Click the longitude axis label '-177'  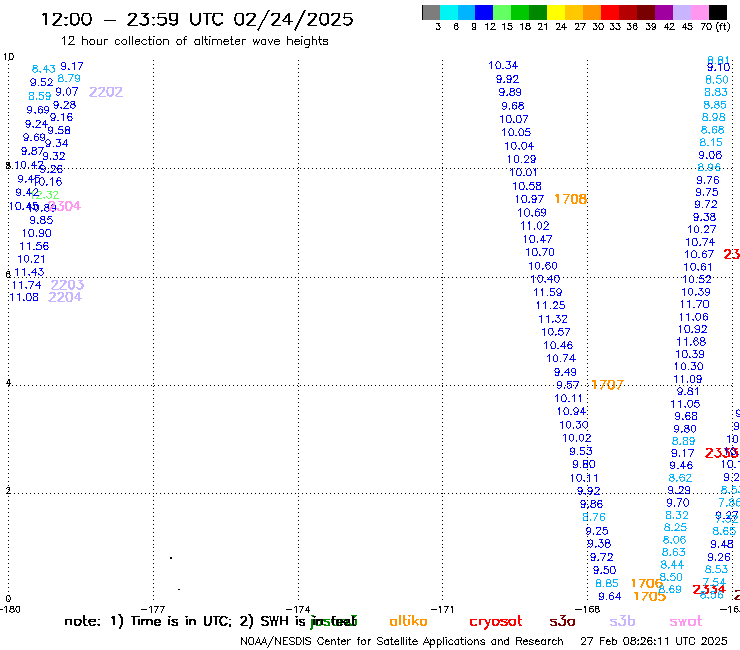pyautogui.click(x=153, y=609)
